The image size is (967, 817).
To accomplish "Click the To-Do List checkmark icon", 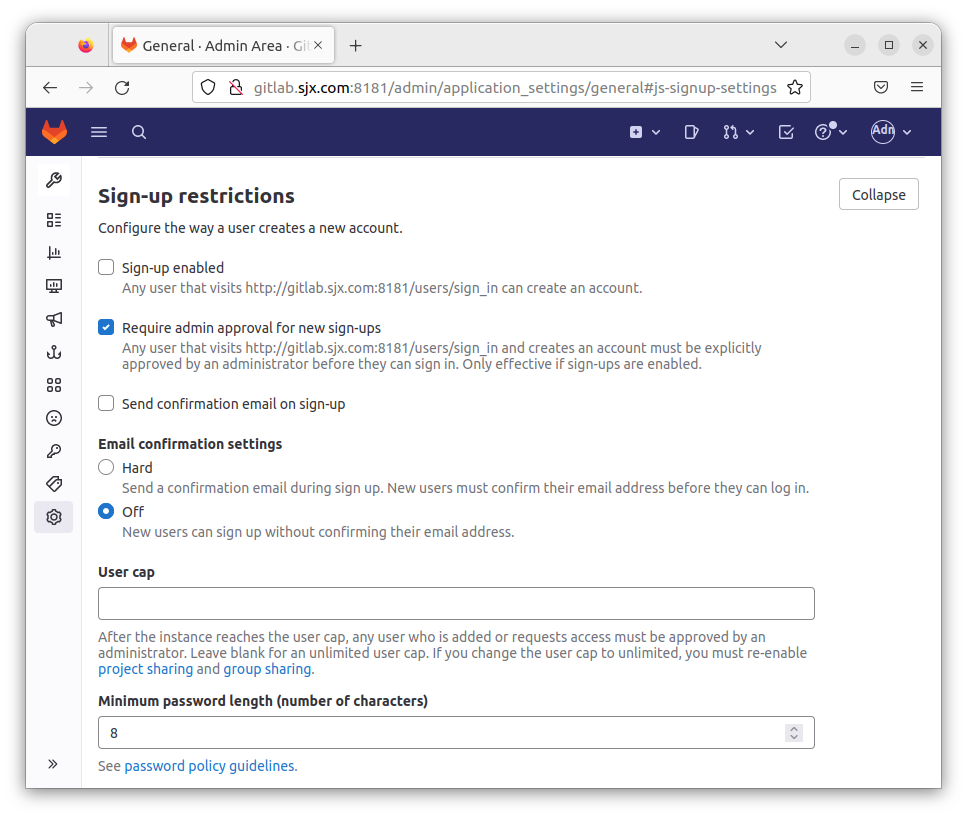I will coord(786,132).
